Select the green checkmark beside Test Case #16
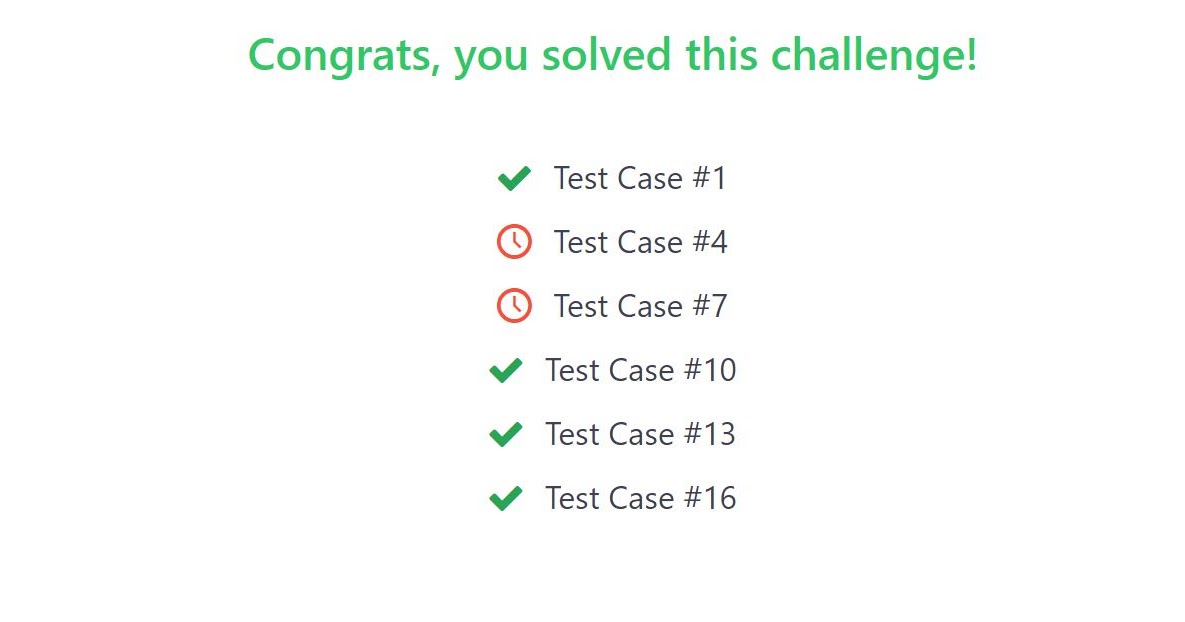The width and height of the screenshot is (1185, 622). click(x=506, y=498)
